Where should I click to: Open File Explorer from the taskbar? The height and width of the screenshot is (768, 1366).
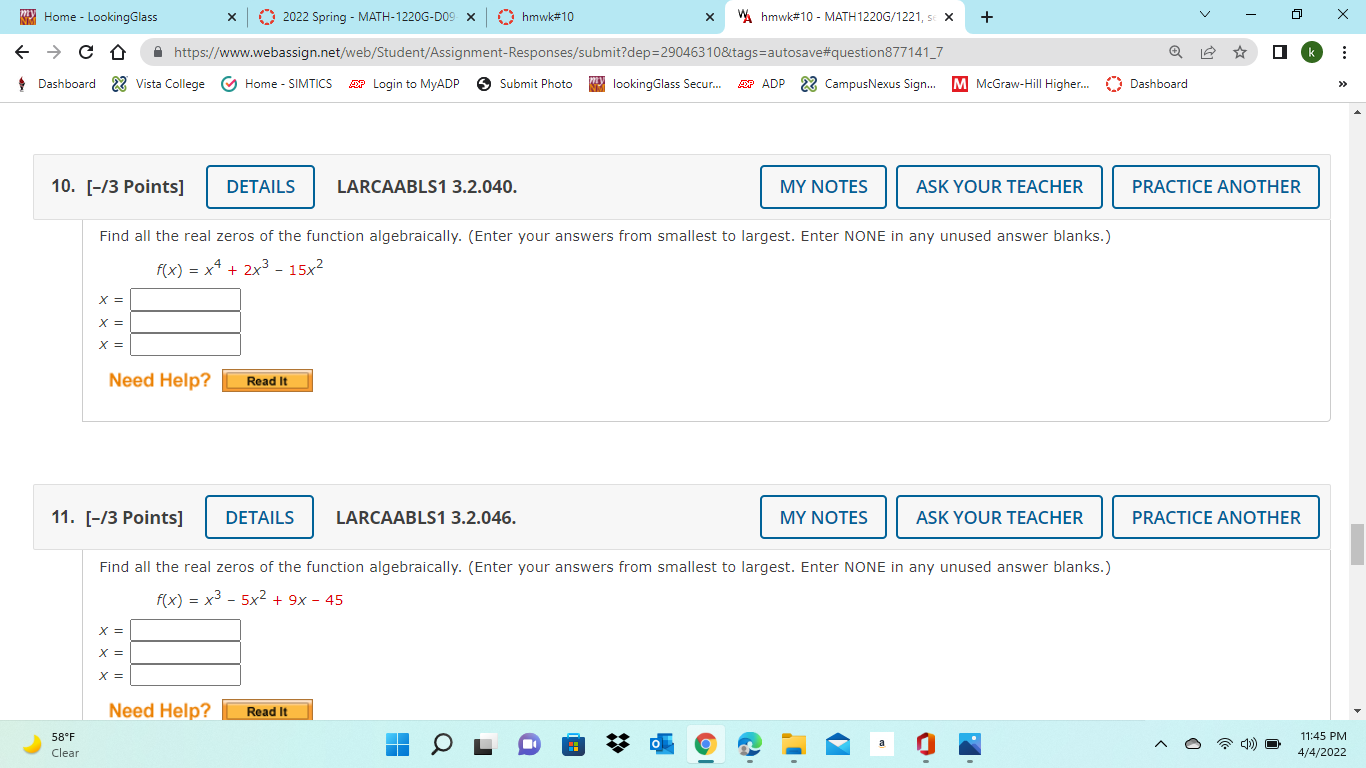point(794,745)
